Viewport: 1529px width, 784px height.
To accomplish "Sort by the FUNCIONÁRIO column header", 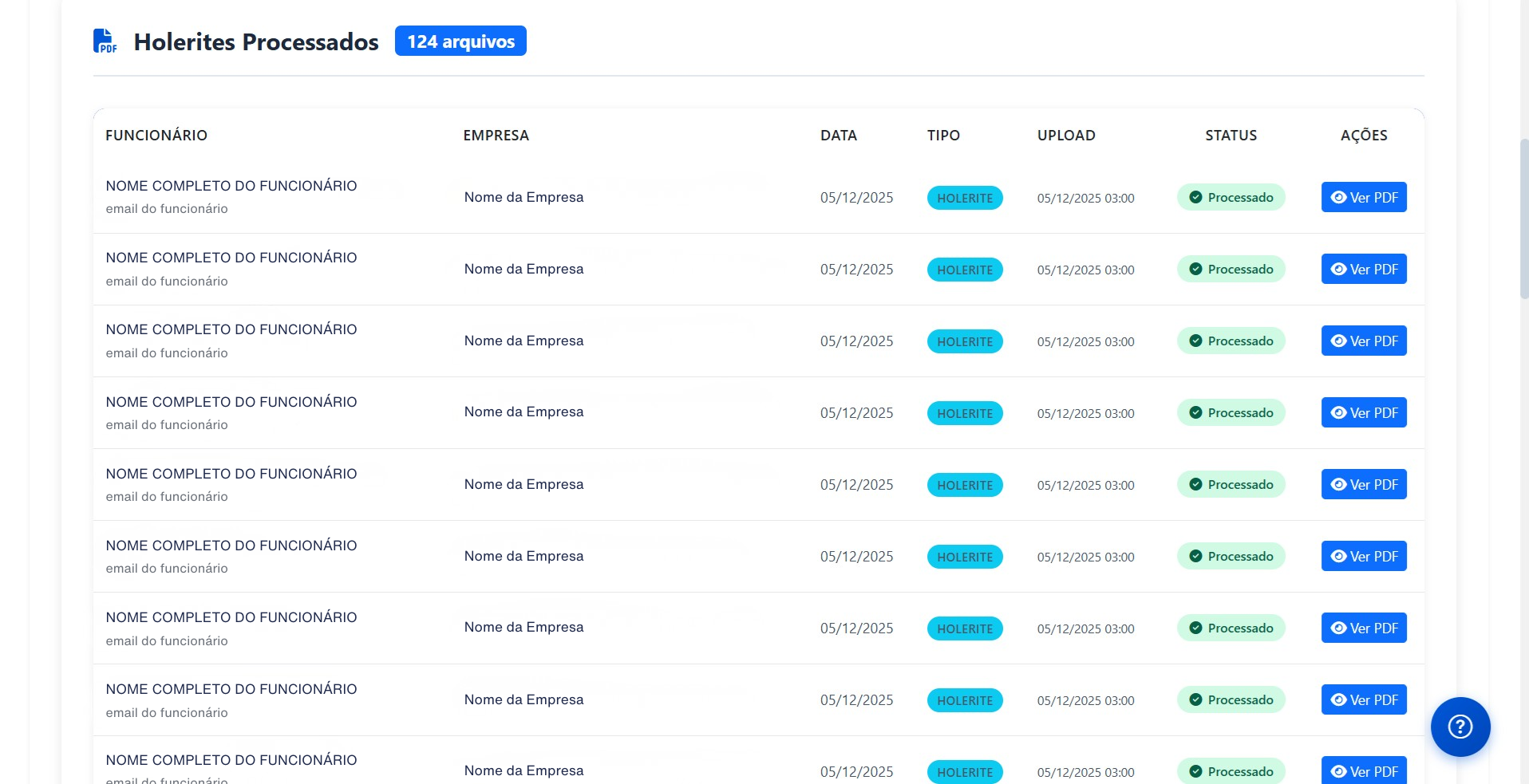I will pos(156,136).
